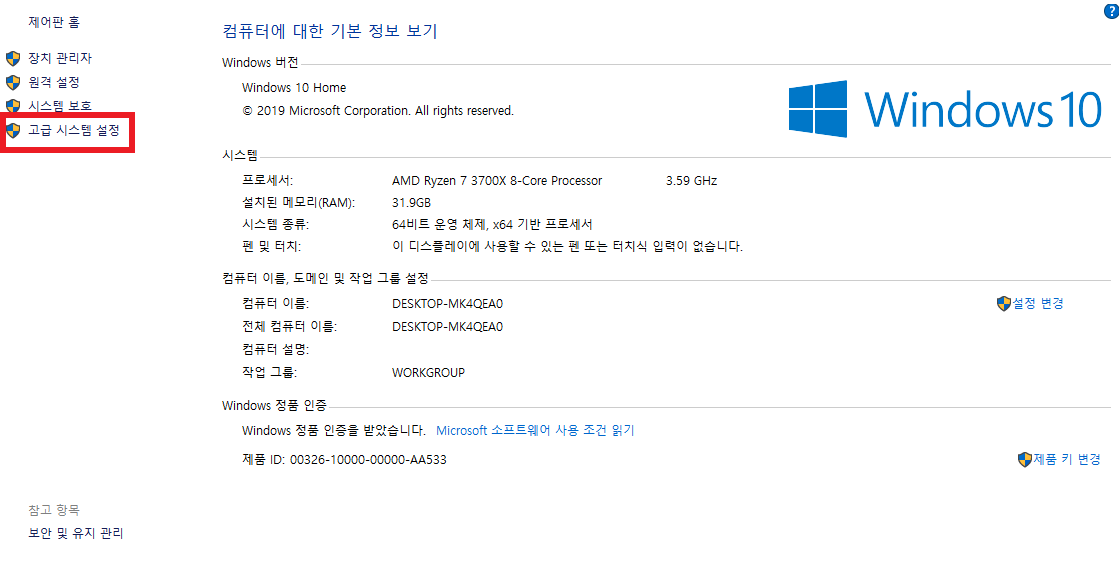Image resolution: width=1119 pixels, height=564 pixels.
Task: Open 장치 관리자 from the sidebar
Action: (60, 58)
